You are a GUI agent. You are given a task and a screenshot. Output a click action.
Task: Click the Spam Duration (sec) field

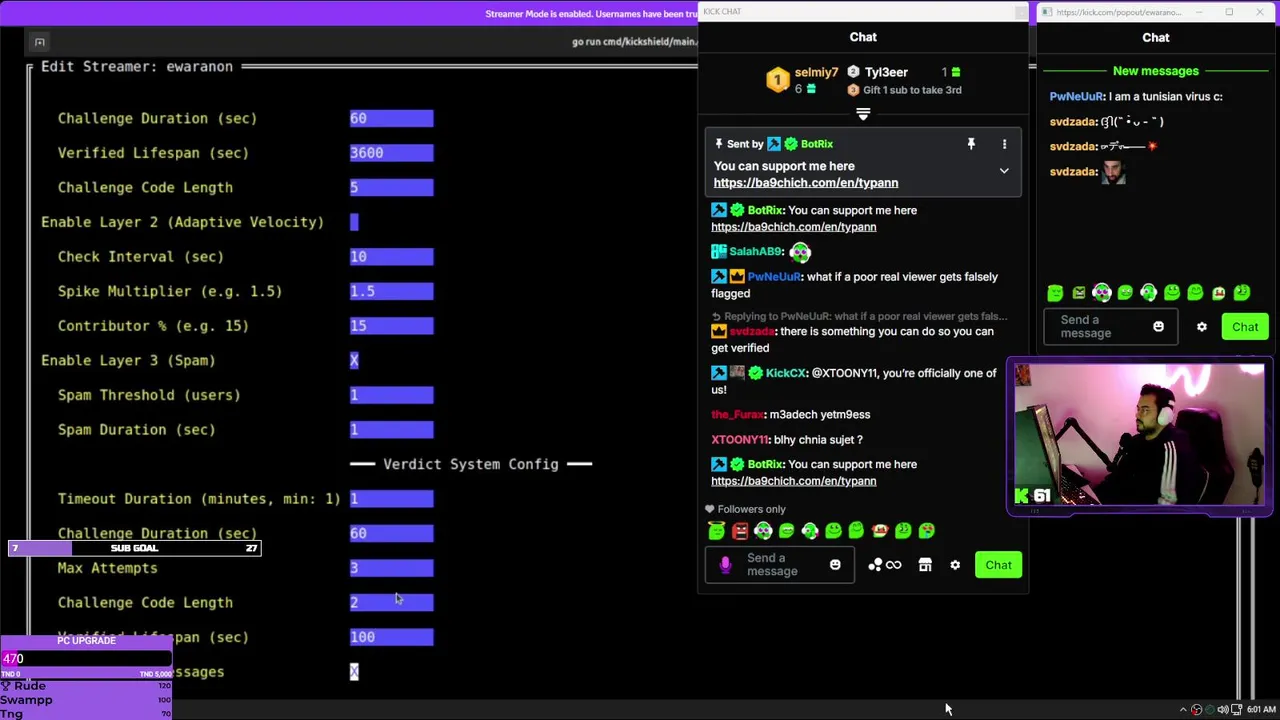tap(391, 430)
